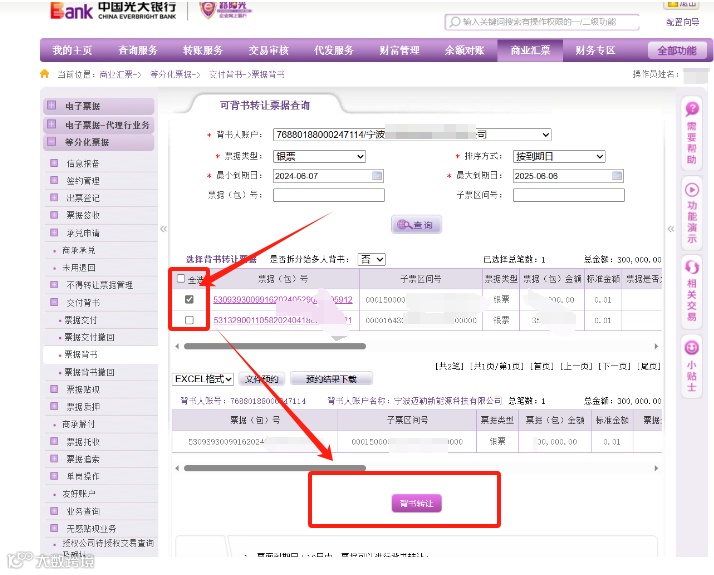Click 全部功能 button

(677, 51)
